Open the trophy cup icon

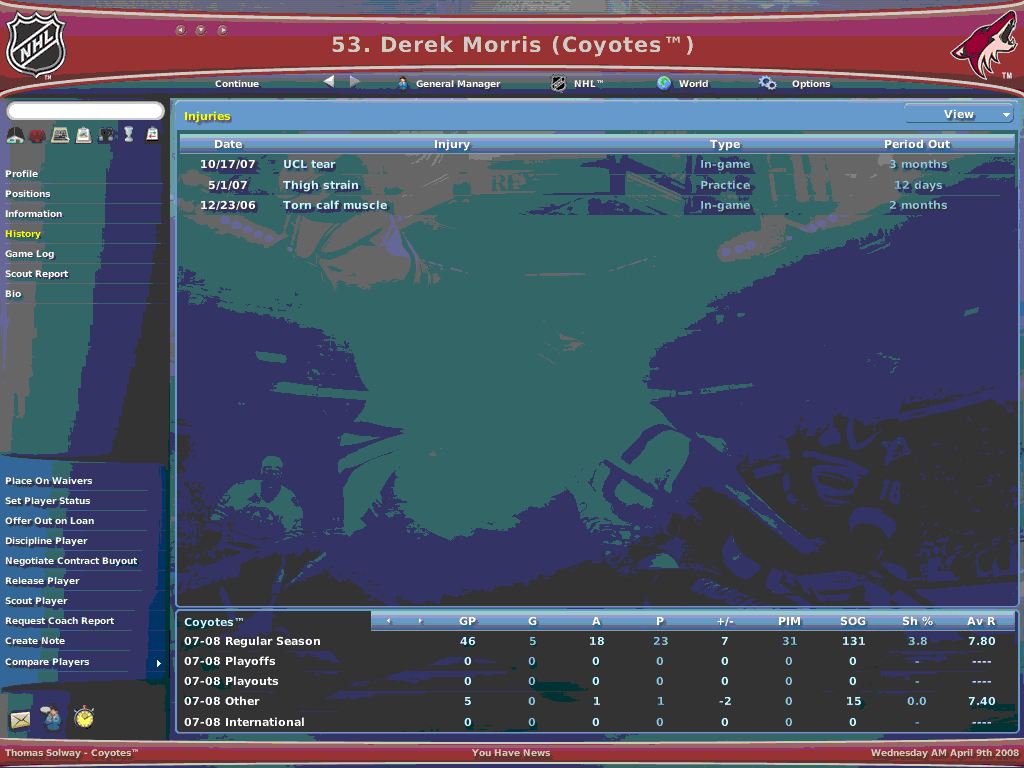point(129,135)
